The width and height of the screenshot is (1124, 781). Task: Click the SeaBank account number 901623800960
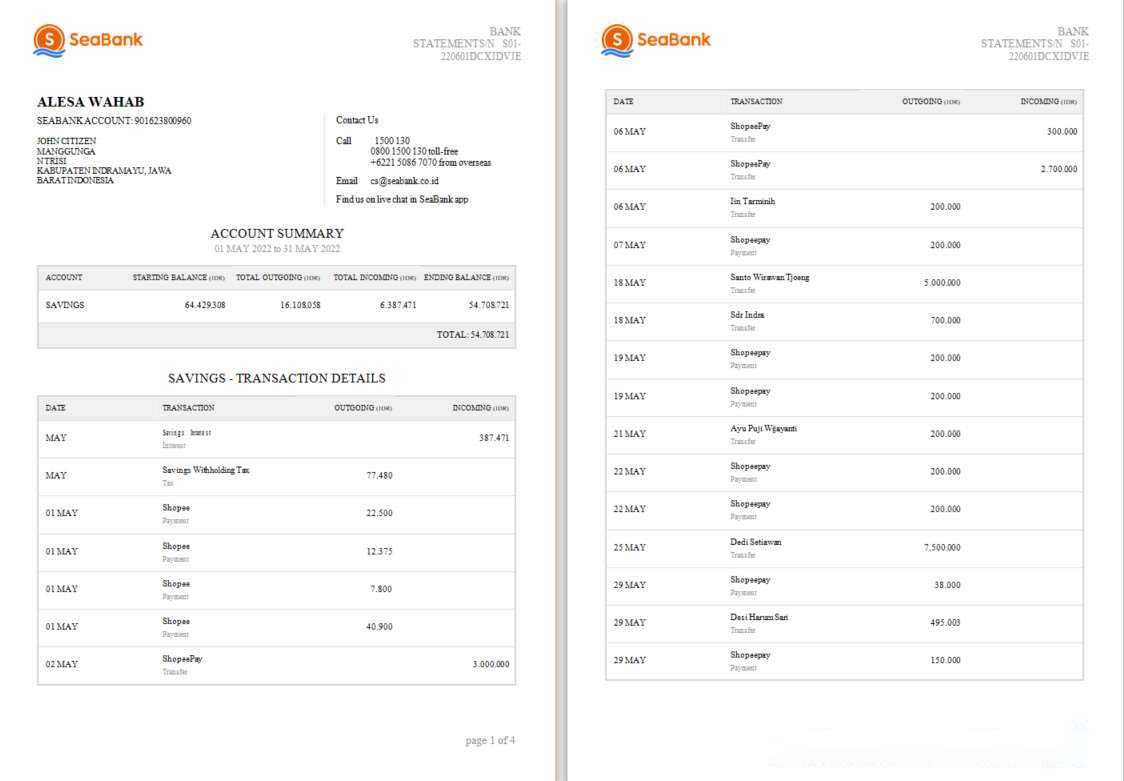[162, 121]
